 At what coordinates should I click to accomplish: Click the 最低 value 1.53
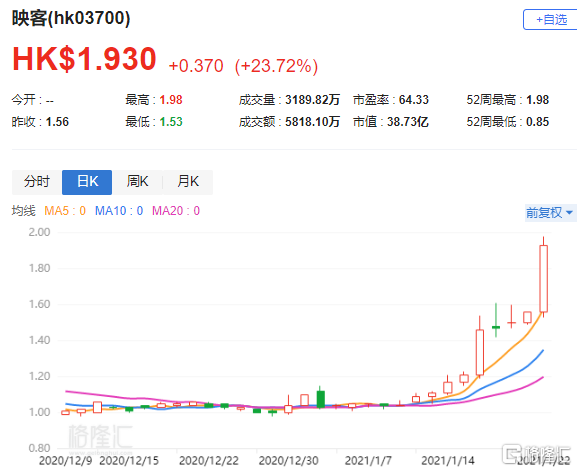[x=171, y=122]
